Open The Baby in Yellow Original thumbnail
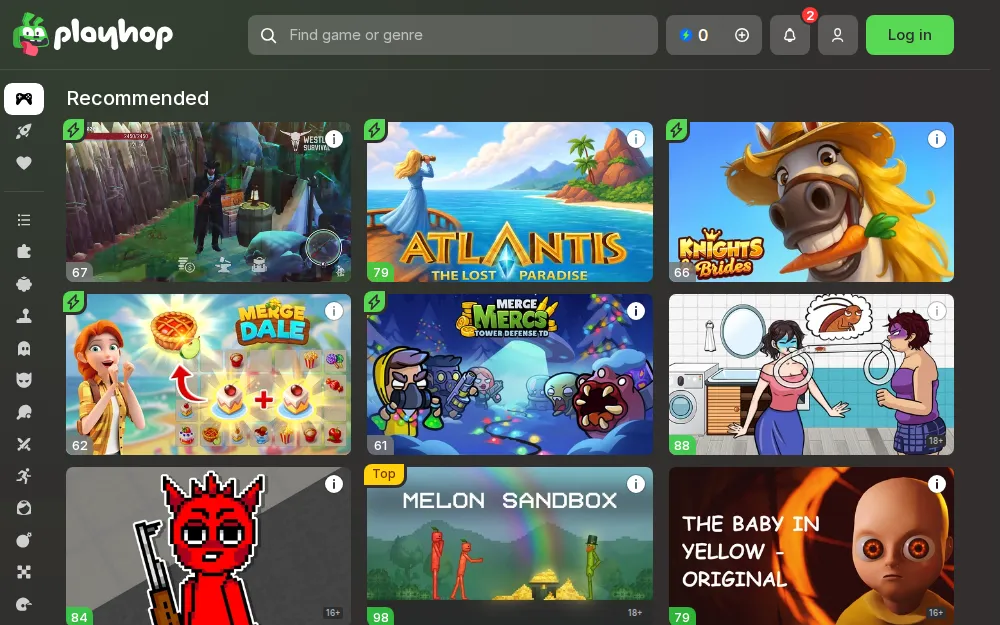The width and height of the screenshot is (1000, 625). [811, 546]
